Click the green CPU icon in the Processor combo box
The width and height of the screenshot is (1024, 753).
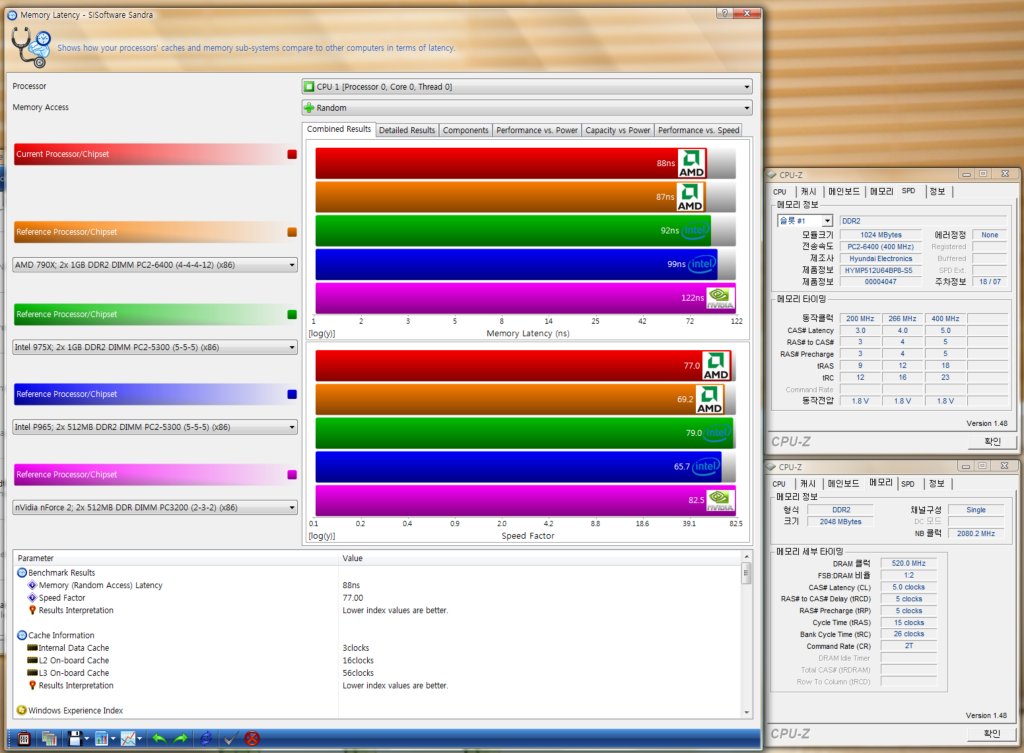point(310,87)
